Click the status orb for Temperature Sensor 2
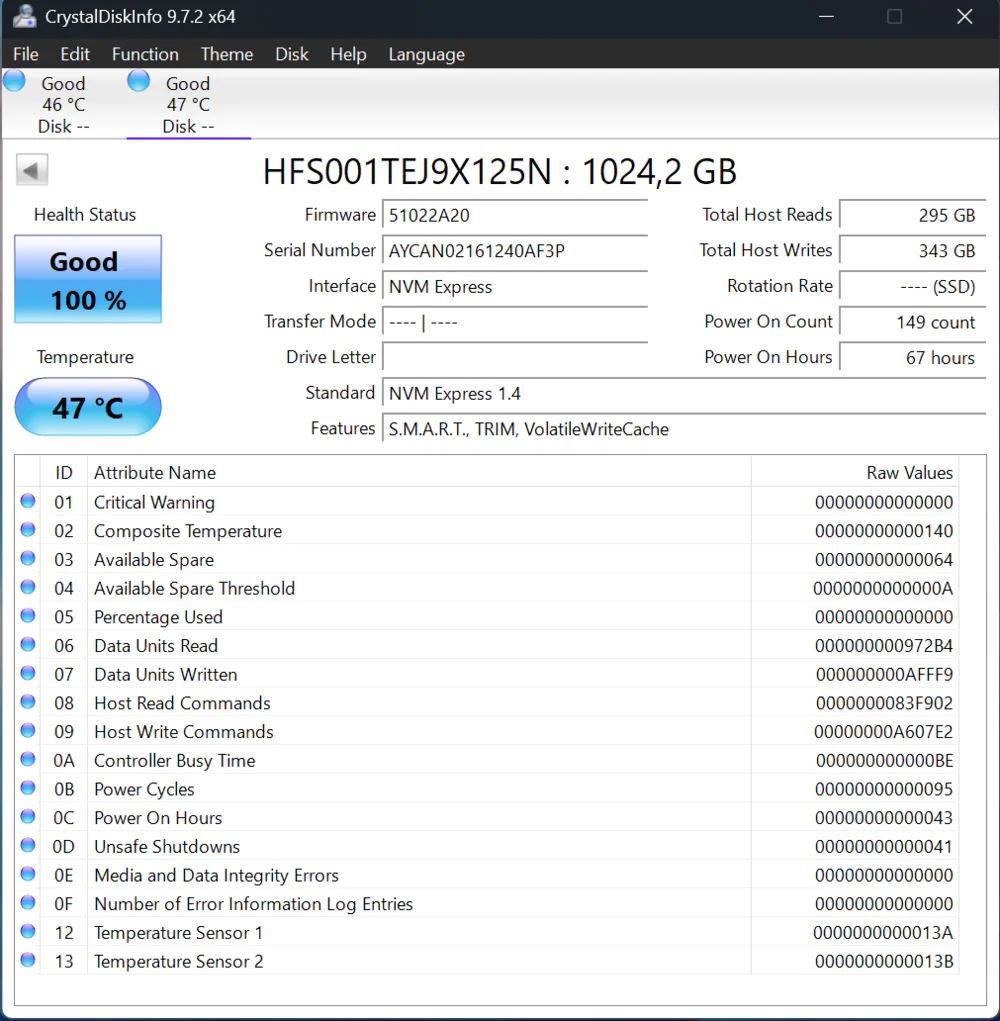This screenshot has height=1021, width=1000. (28, 960)
